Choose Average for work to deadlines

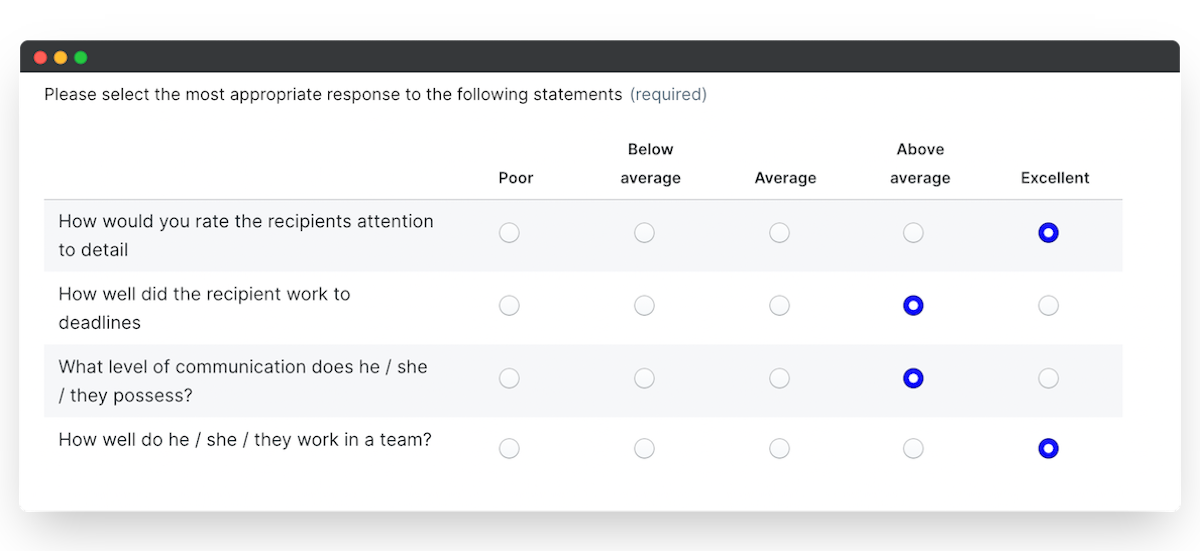click(x=779, y=306)
